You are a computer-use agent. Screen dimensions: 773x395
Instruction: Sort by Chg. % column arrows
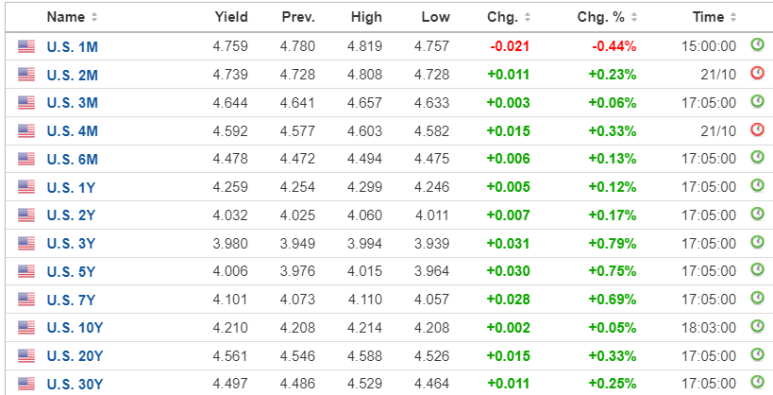pos(634,17)
